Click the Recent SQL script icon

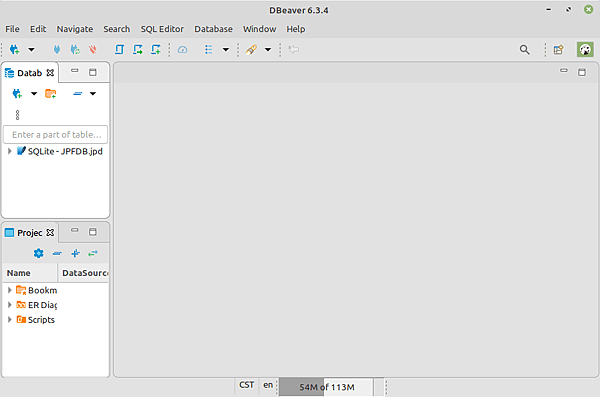click(138, 49)
